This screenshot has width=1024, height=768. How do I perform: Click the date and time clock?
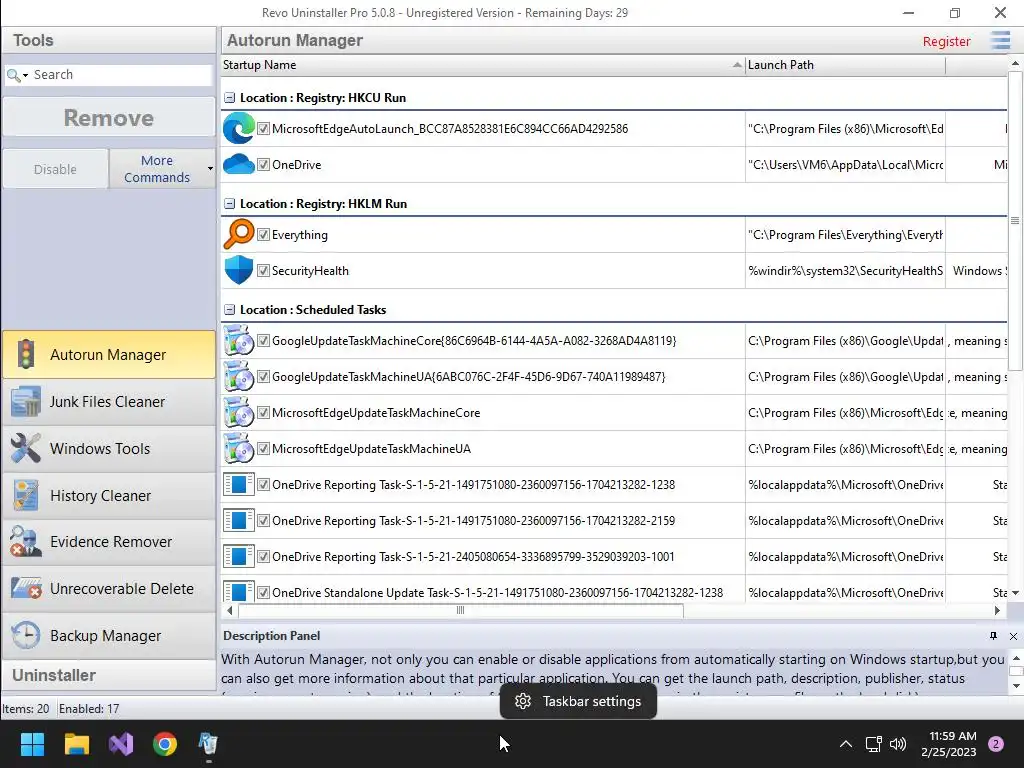click(948, 744)
